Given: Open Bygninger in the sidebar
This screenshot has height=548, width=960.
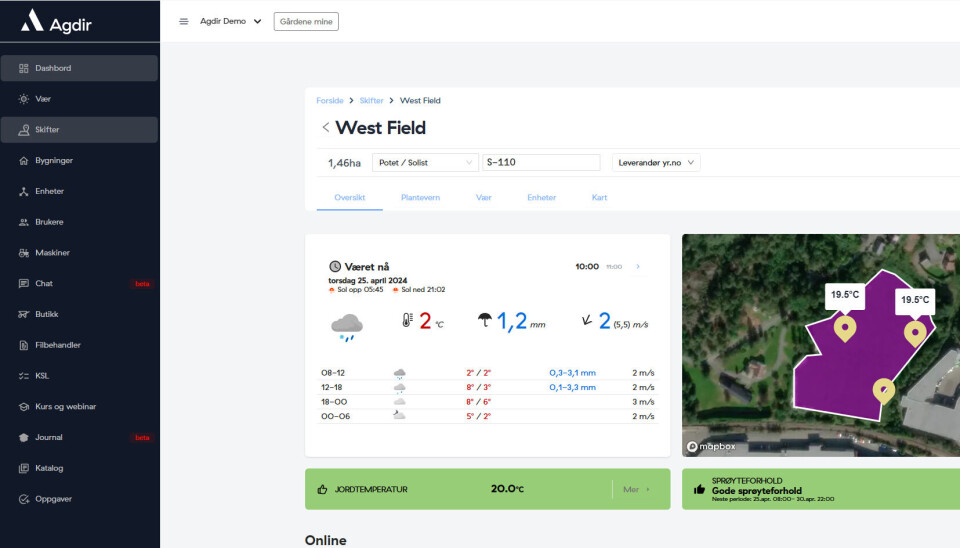Looking at the screenshot, I should point(53,160).
